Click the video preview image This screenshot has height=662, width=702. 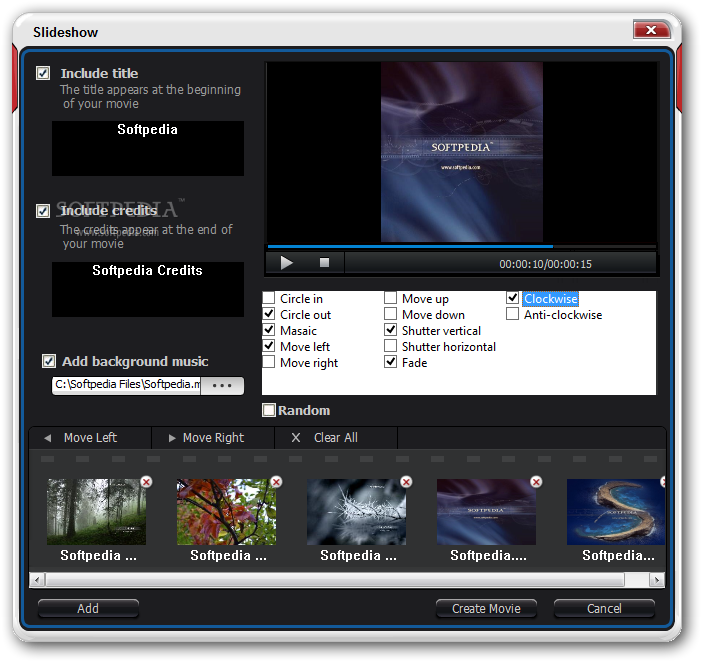[x=462, y=152]
